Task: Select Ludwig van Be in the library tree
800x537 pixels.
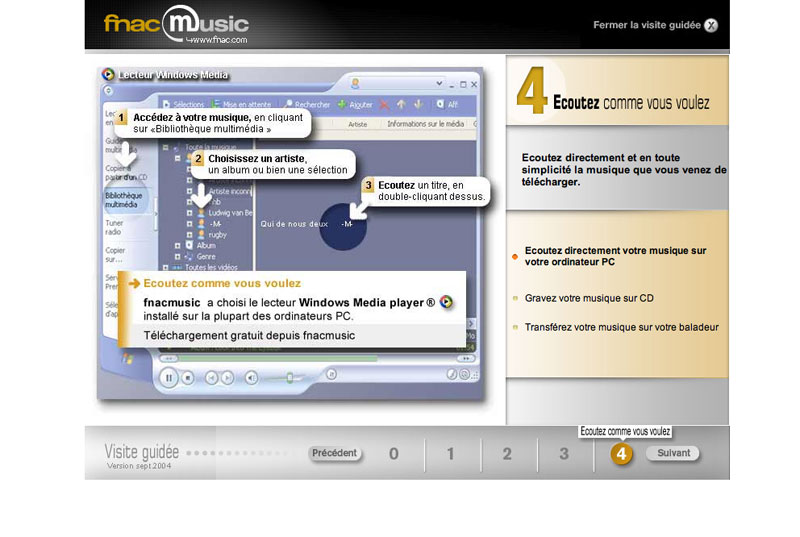Action: point(230,213)
